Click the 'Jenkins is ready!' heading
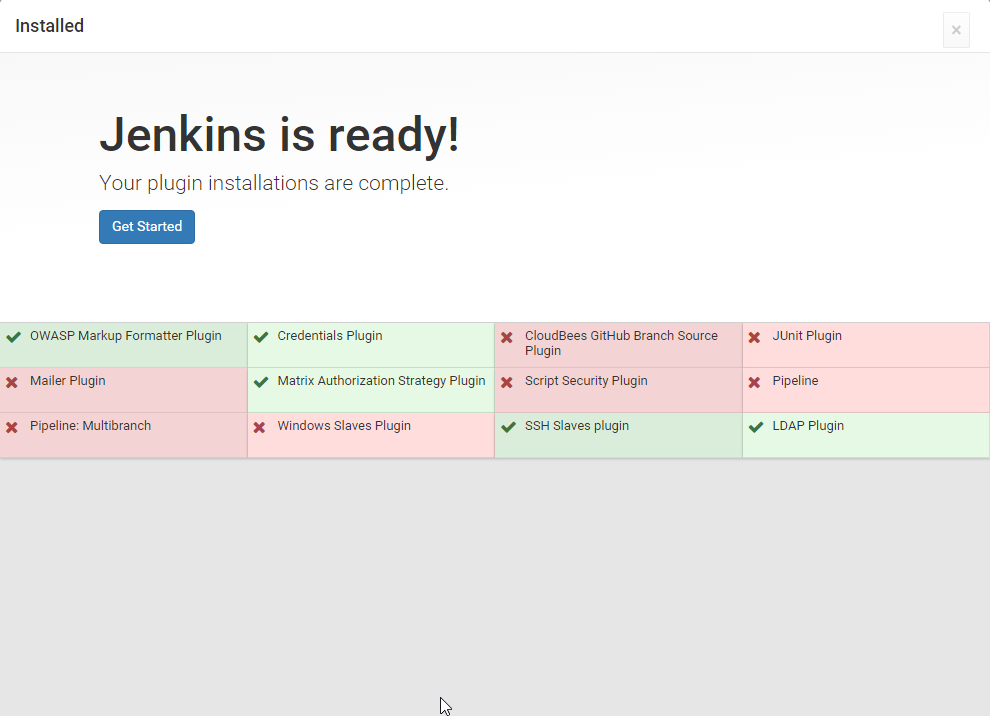The width and height of the screenshot is (990, 716). 279,134
